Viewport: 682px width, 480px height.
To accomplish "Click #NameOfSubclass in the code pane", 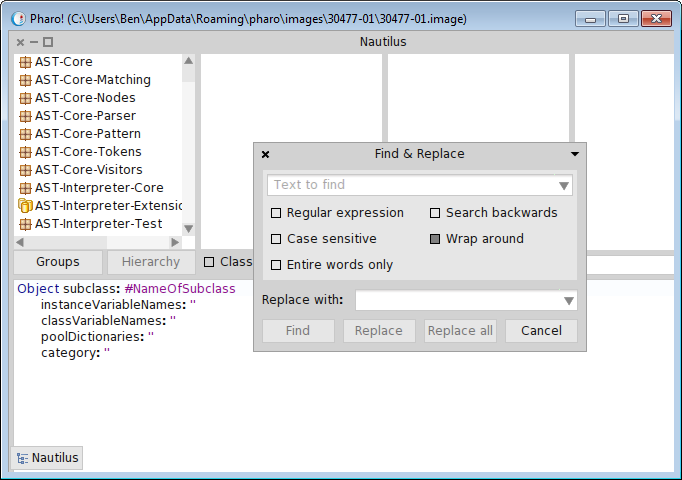I will tap(180, 289).
